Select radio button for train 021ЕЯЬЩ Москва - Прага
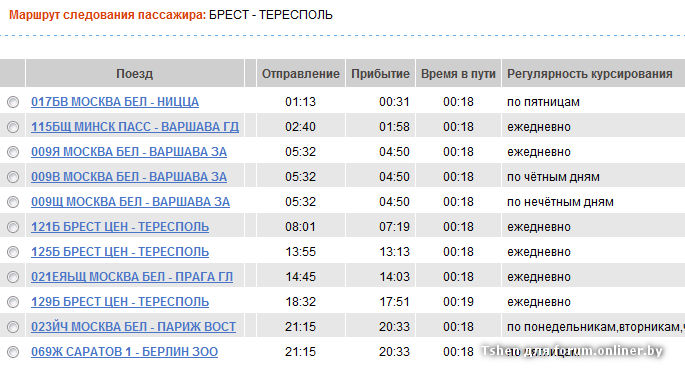Image resolution: width=685 pixels, height=374 pixels. [x=13, y=277]
